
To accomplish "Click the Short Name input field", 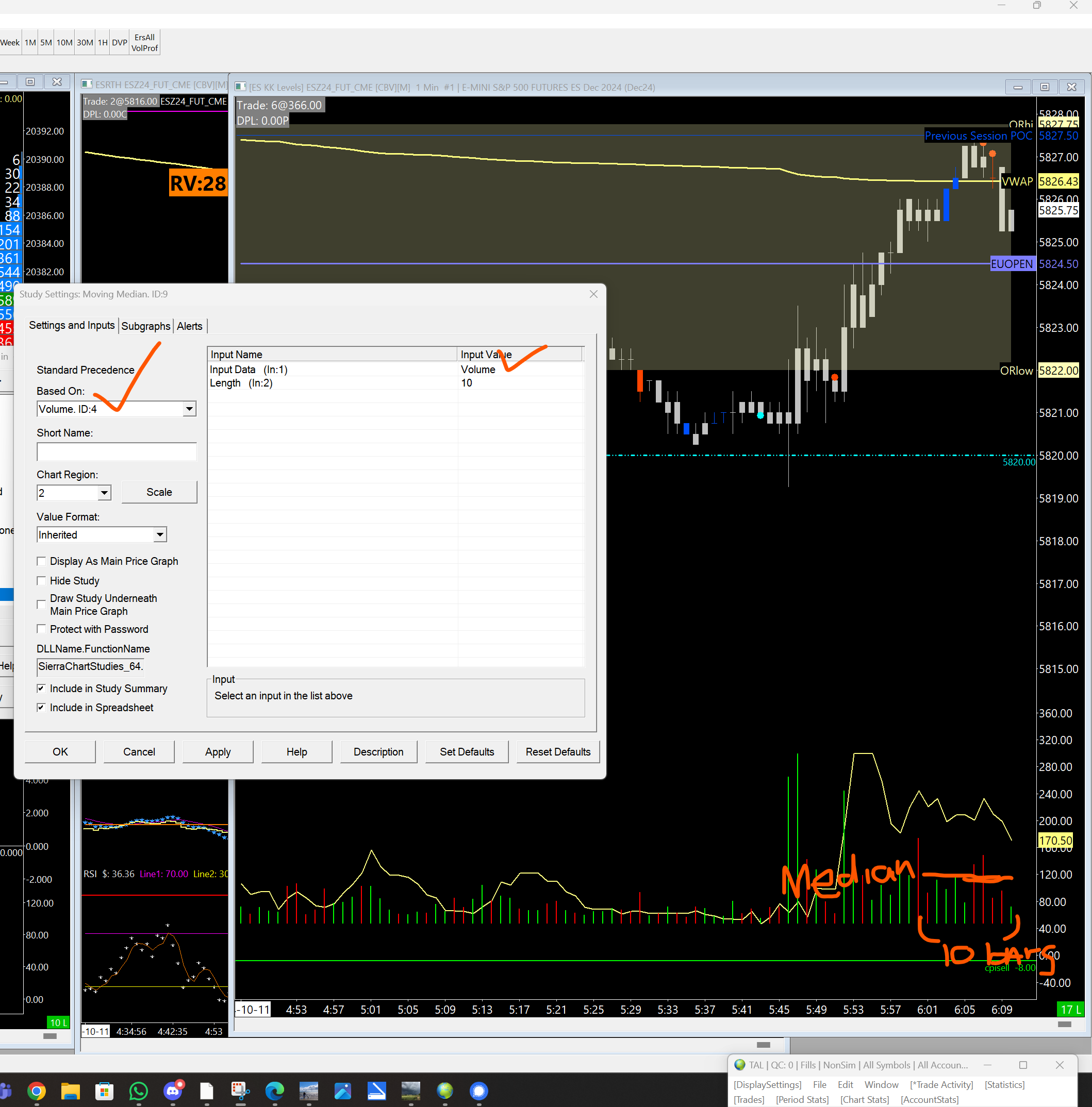I will pos(117,452).
